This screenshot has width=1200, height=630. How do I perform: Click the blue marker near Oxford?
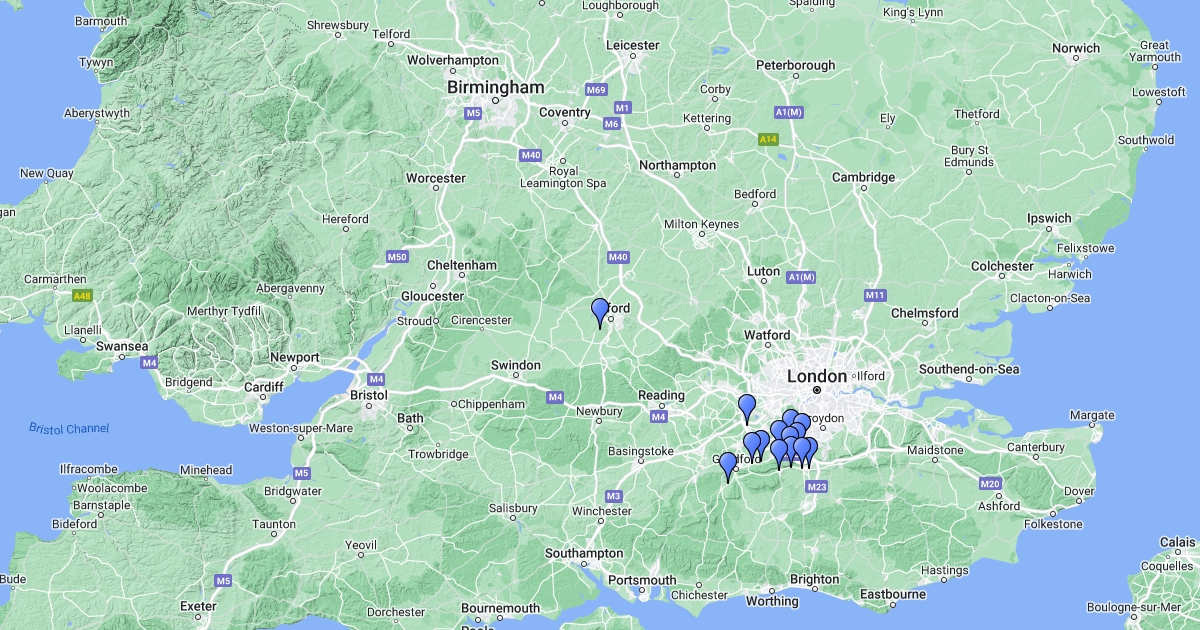pyautogui.click(x=600, y=313)
